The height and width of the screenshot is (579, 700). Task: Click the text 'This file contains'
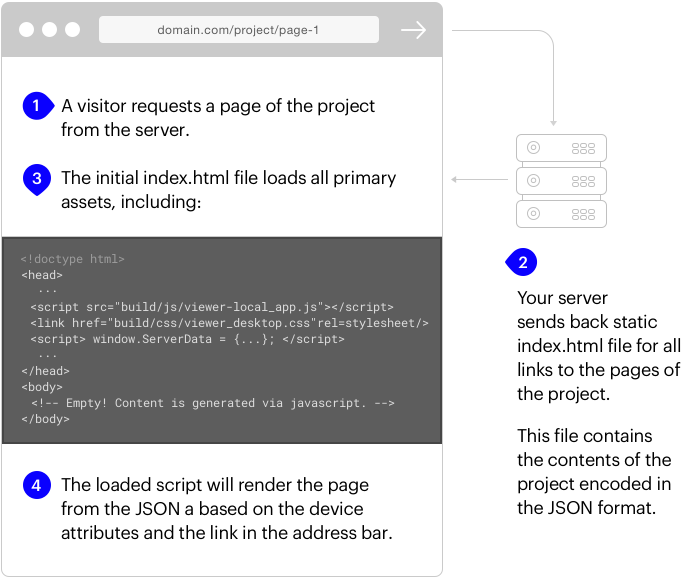click(x=585, y=436)
